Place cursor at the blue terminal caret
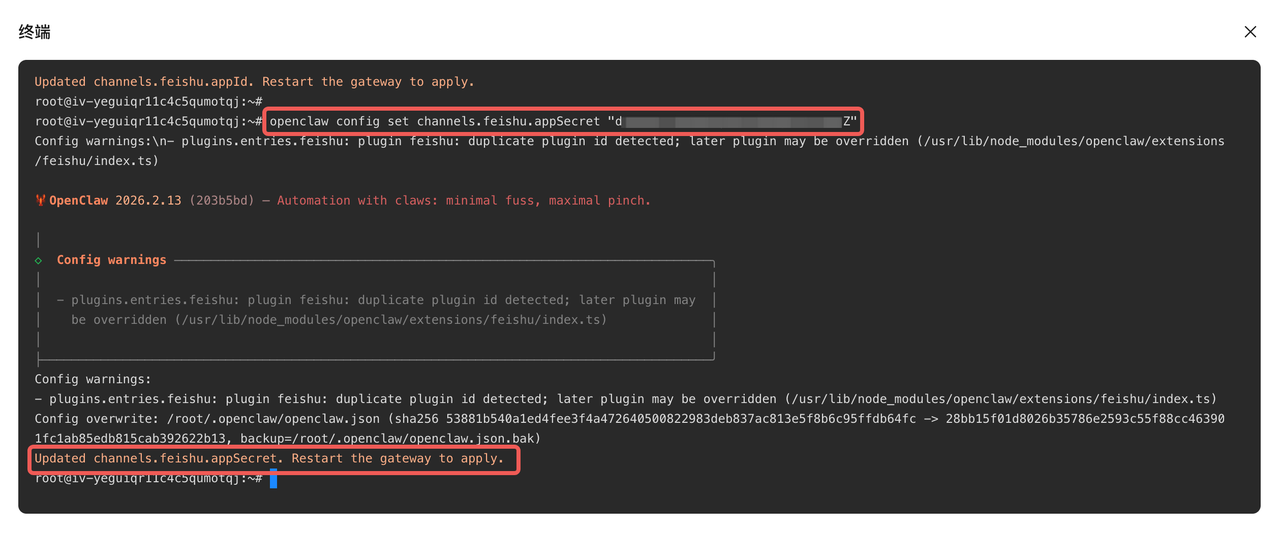Viewport: 1280px width, 534px height. [273, 479]
